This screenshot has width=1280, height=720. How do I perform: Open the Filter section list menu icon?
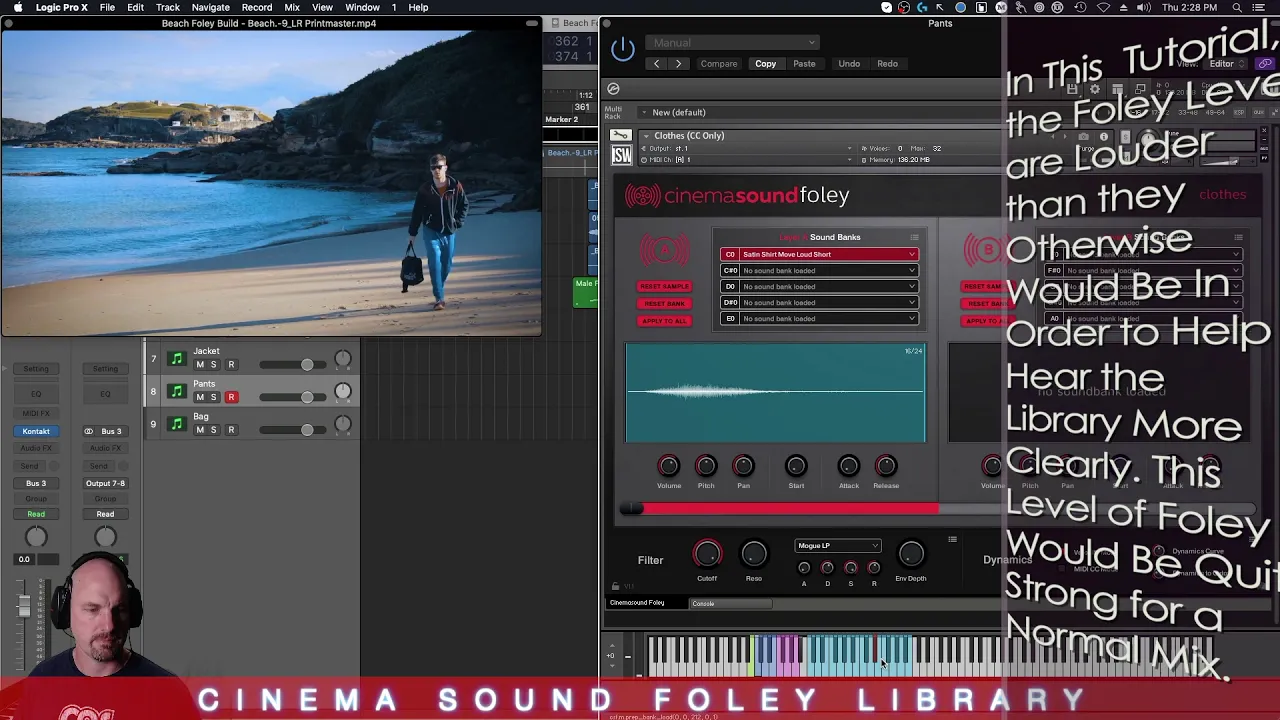coord(952,540)
